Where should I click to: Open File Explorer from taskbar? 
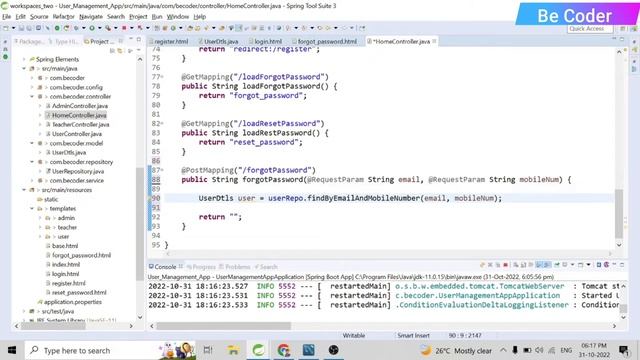[x=233, y=350]
